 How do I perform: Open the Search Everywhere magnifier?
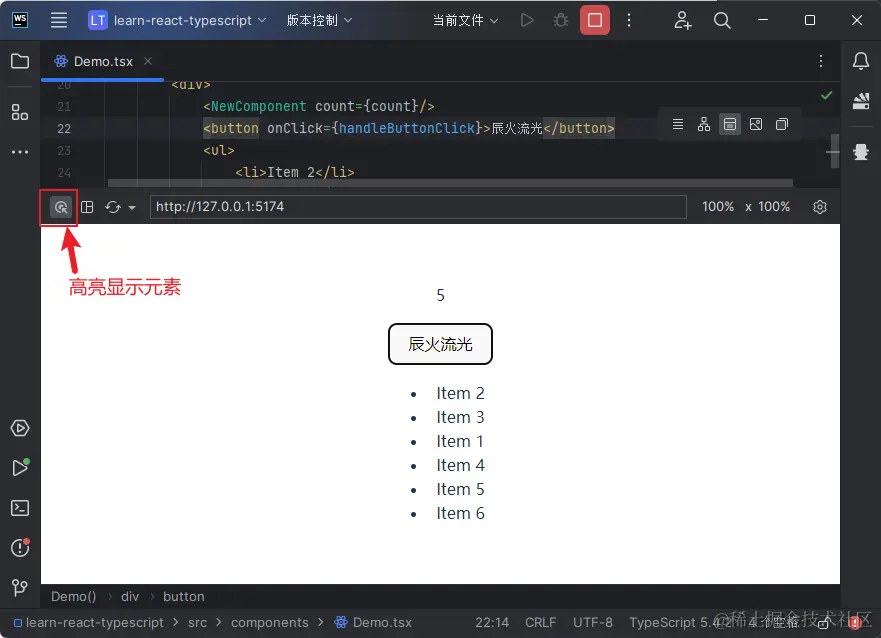point(722,20)
